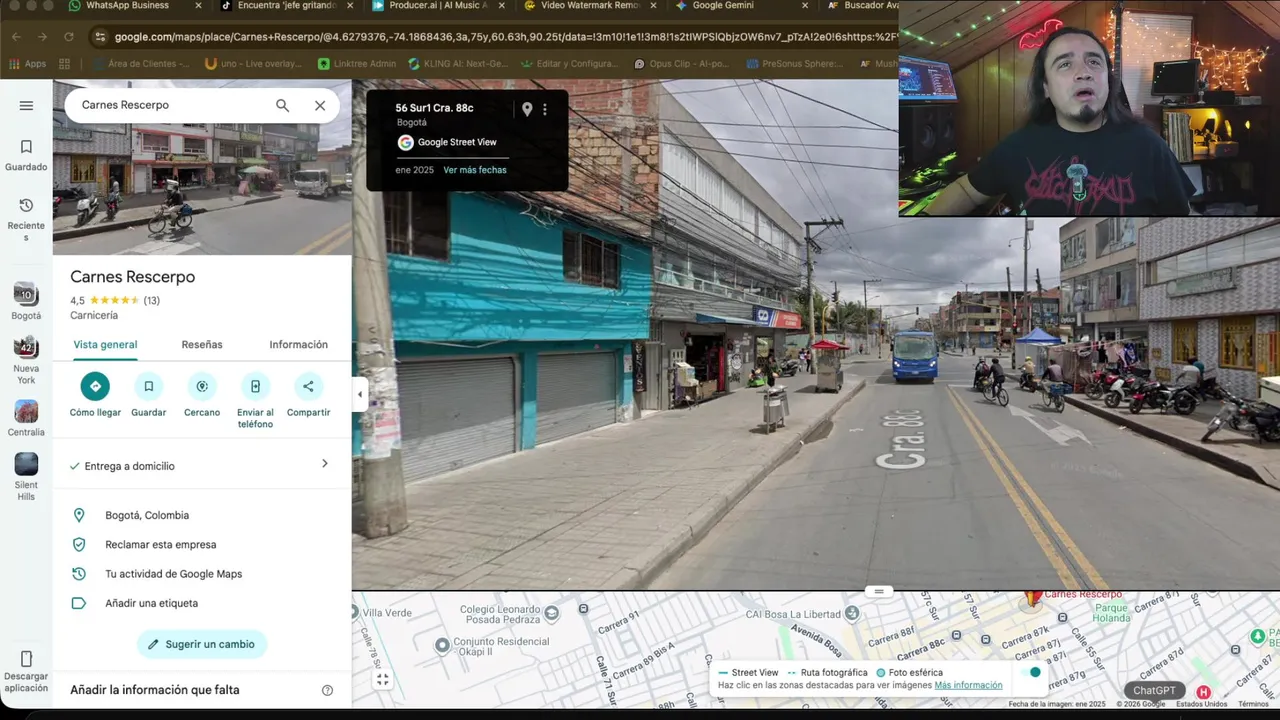Click the Compartir share button
Viewport: 1280px width, 720px height.
pos(308,386)
